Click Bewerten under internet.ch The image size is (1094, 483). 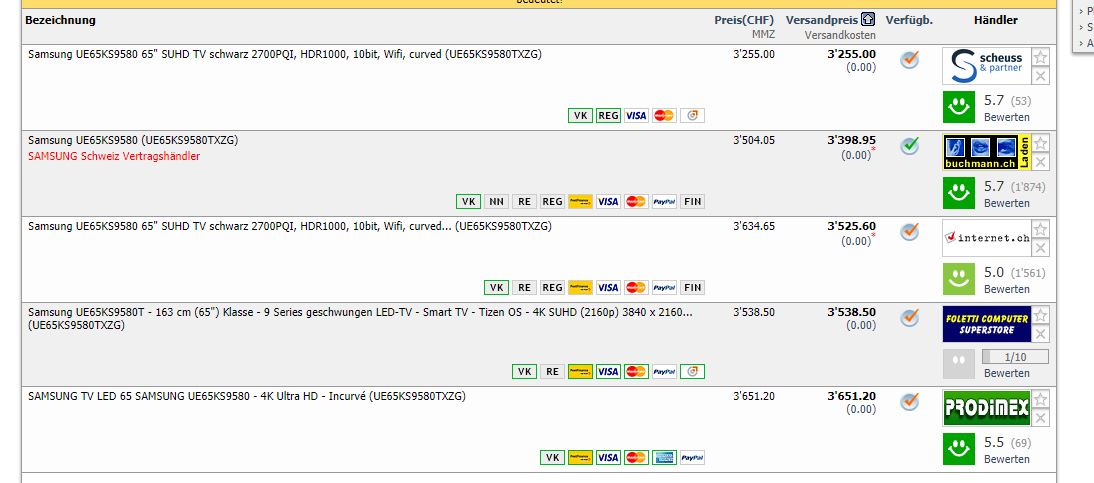click(x=1007, y=289)
